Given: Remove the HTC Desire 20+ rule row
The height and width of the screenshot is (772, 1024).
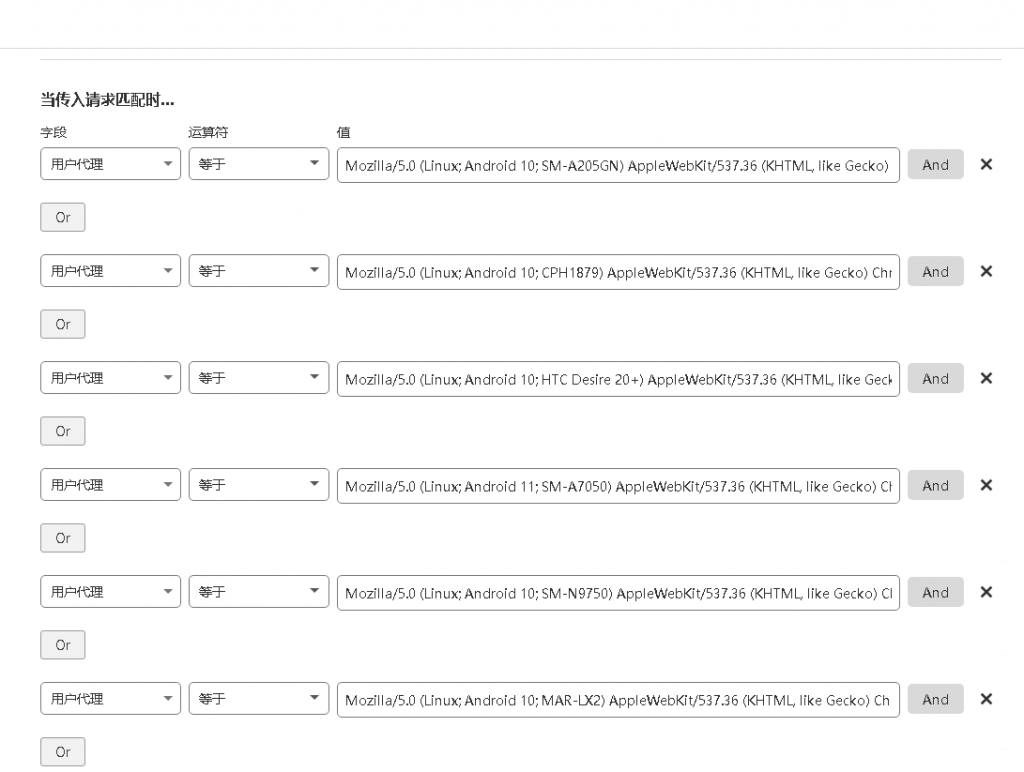Looking at the screenshot, I should [986, 378].
